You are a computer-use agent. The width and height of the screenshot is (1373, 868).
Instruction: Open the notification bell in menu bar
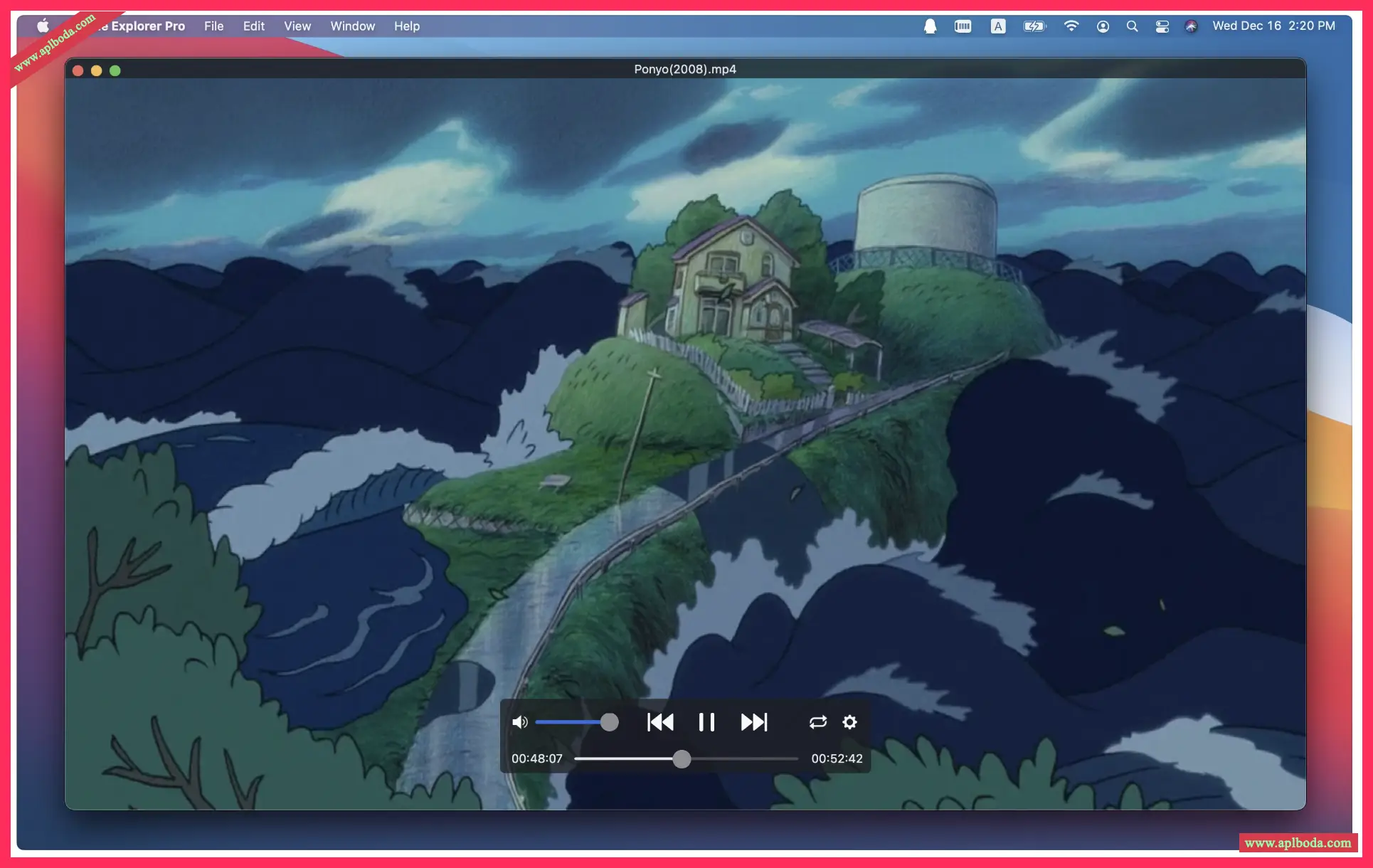pyautogui.click(x=930, y=26)
